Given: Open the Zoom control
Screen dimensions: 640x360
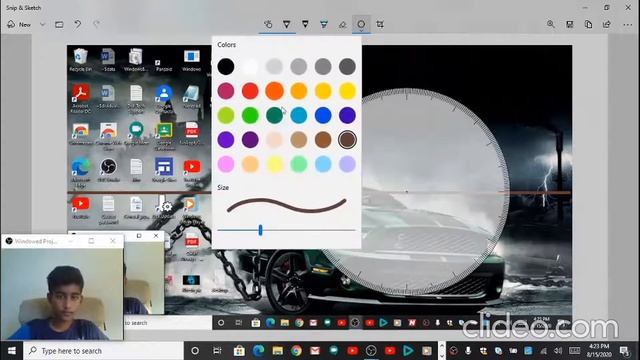Looking at the screenshot, I should tap(551, 24).
